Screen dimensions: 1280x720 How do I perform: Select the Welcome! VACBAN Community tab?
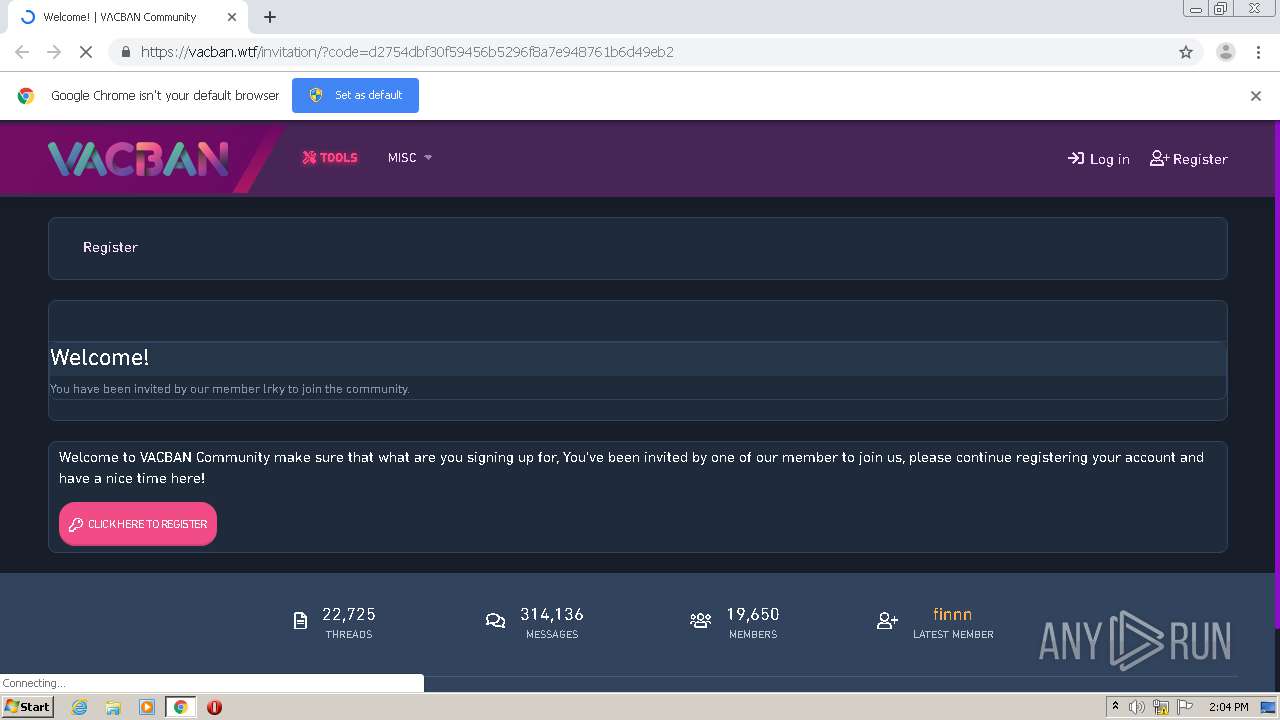click(x=127, y=17)
